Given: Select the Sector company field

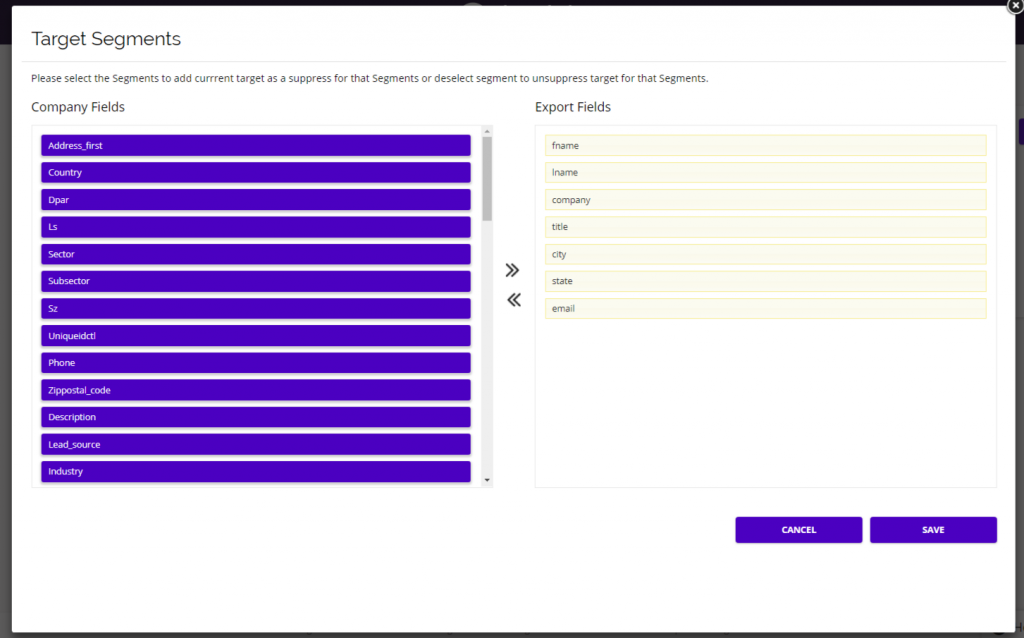Looking at the screenshot, I should 255,254.
